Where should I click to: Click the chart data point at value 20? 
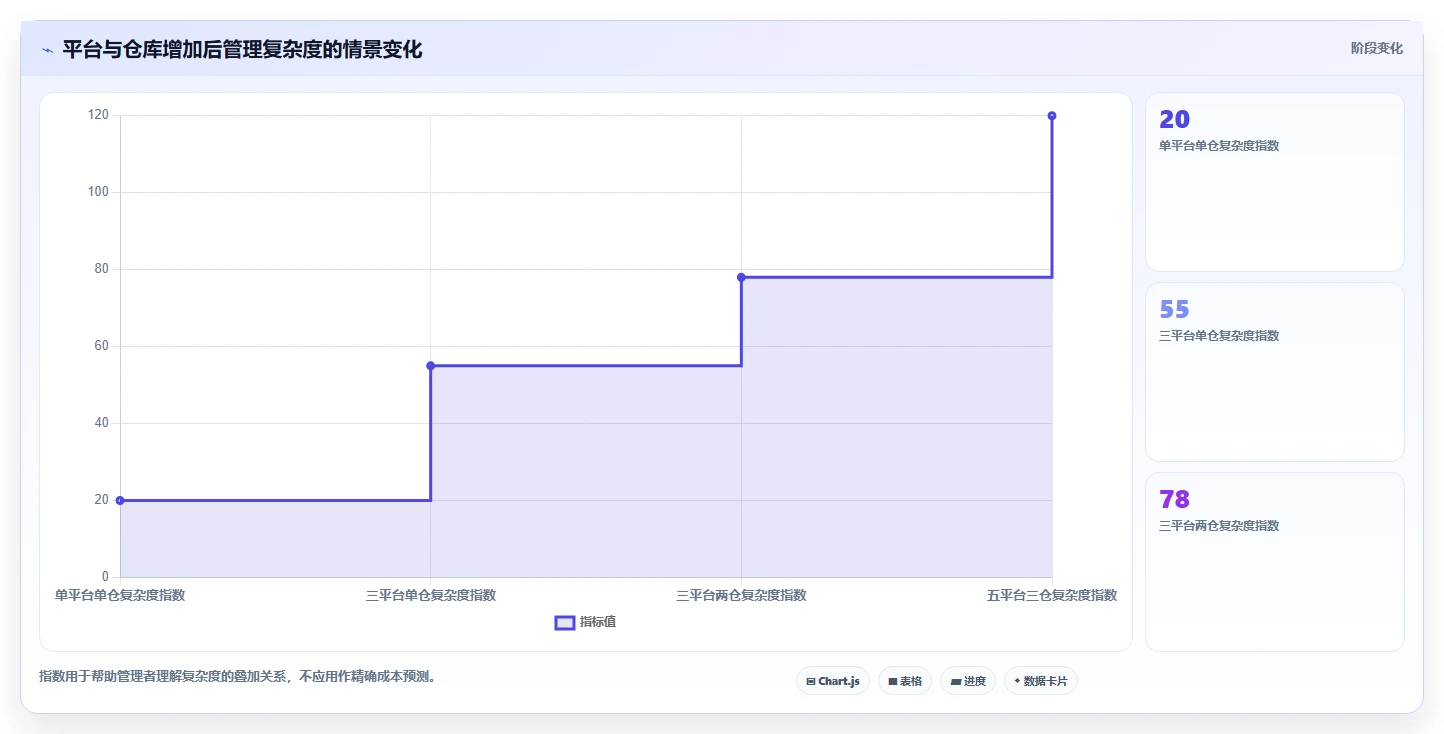(x=120, y=500)
